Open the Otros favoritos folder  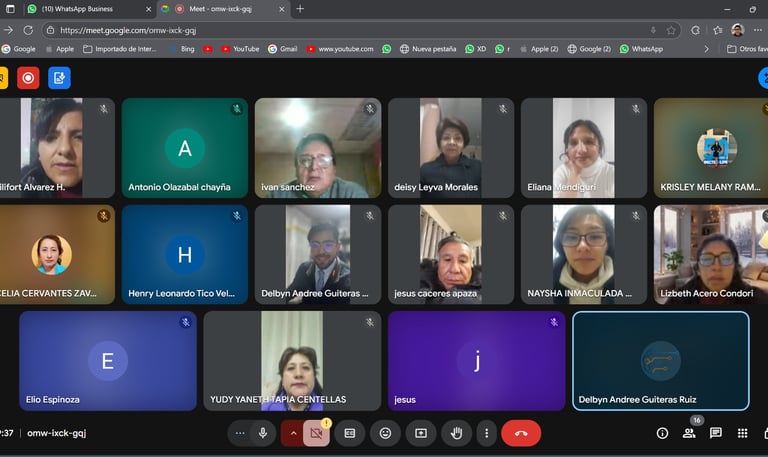747,49
